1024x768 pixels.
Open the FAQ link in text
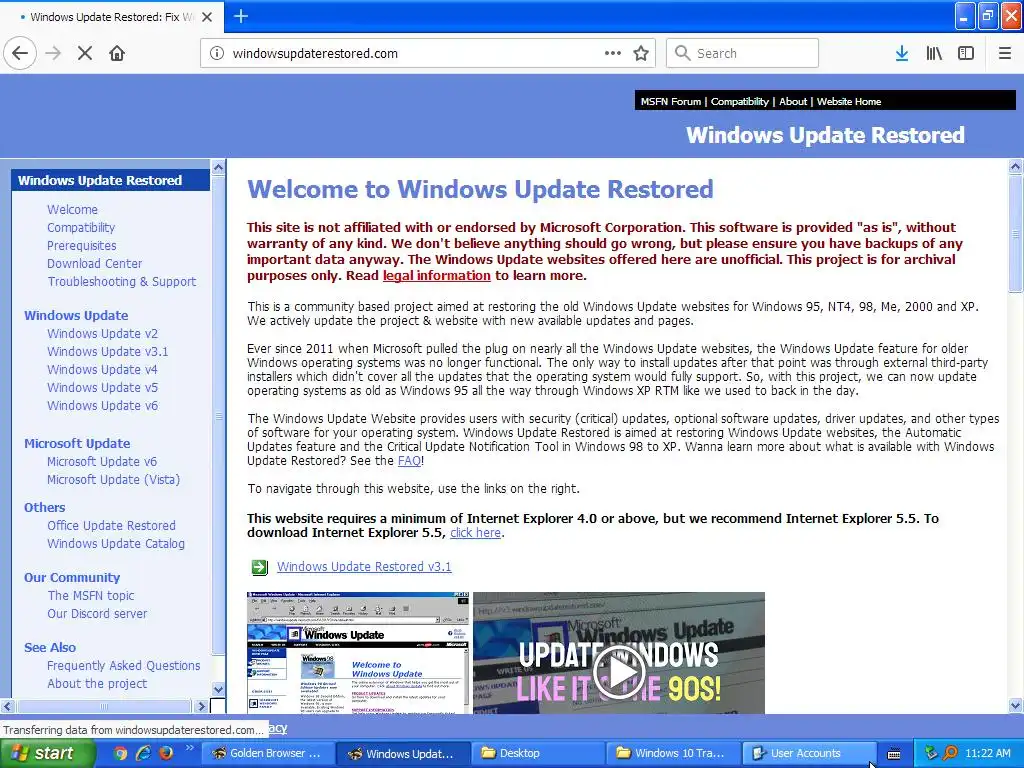[x=409, y=461]
